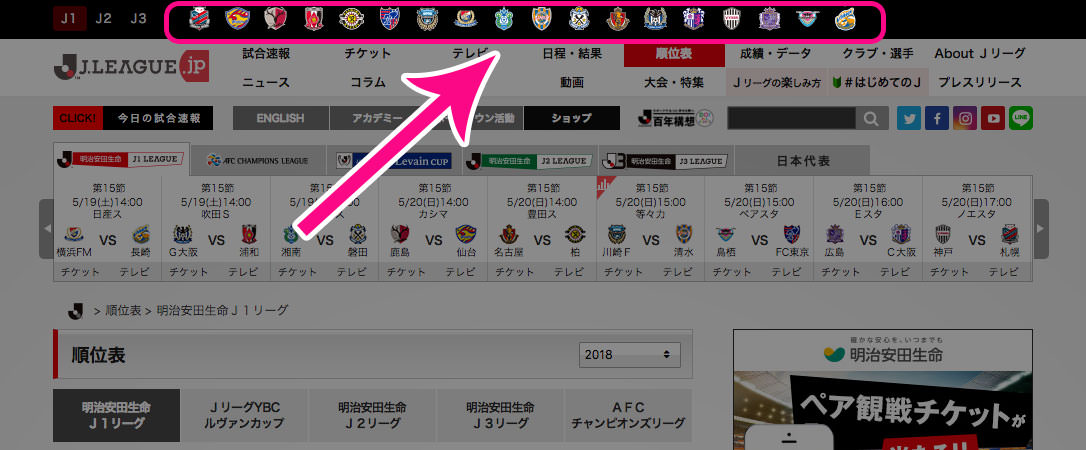Open the J.League Twitter page

[909, 118]
